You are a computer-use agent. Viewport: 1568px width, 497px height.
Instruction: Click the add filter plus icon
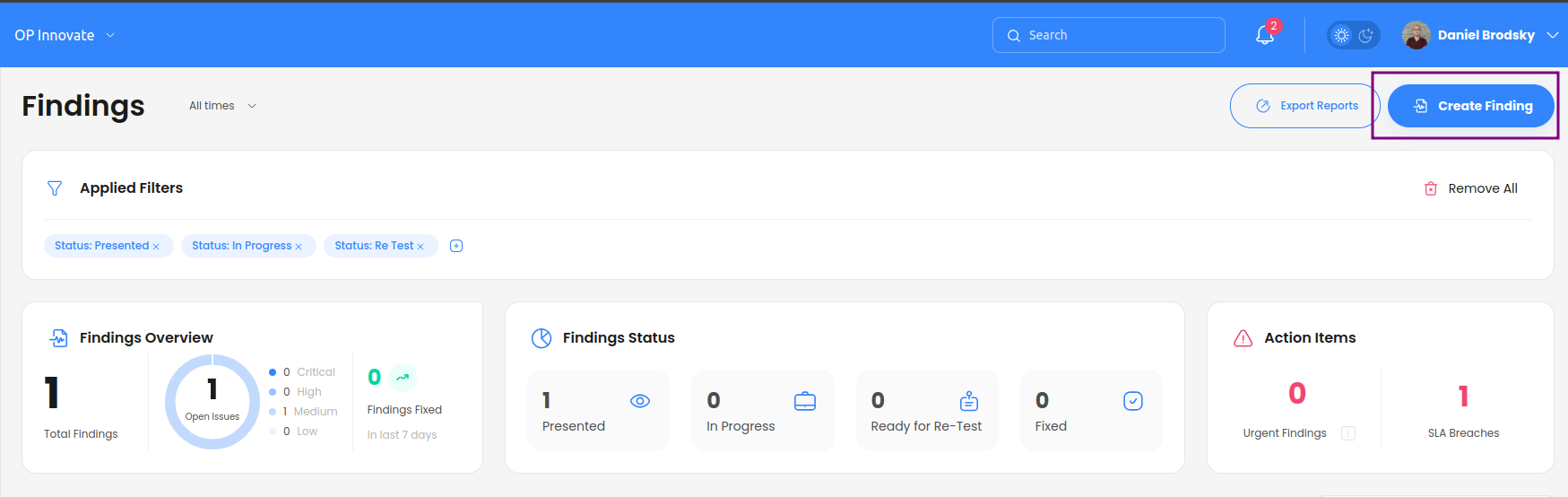[x=456, y=246]
